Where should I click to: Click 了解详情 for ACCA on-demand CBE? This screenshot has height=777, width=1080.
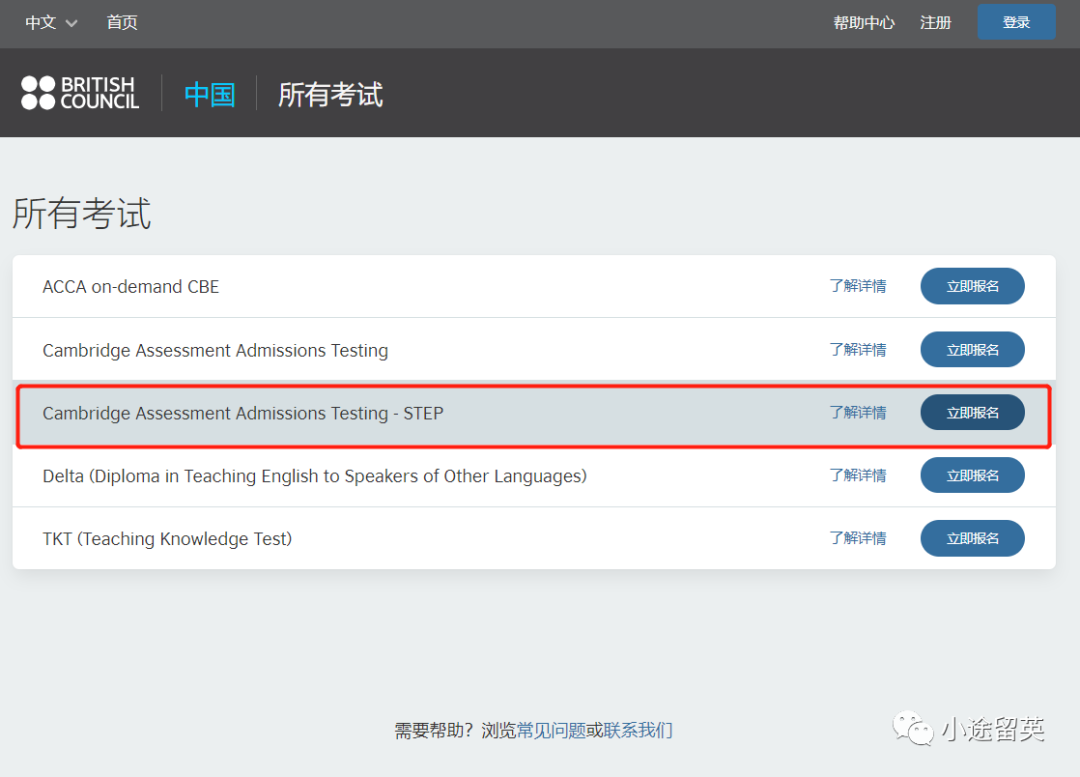click(x=857, y=286)
